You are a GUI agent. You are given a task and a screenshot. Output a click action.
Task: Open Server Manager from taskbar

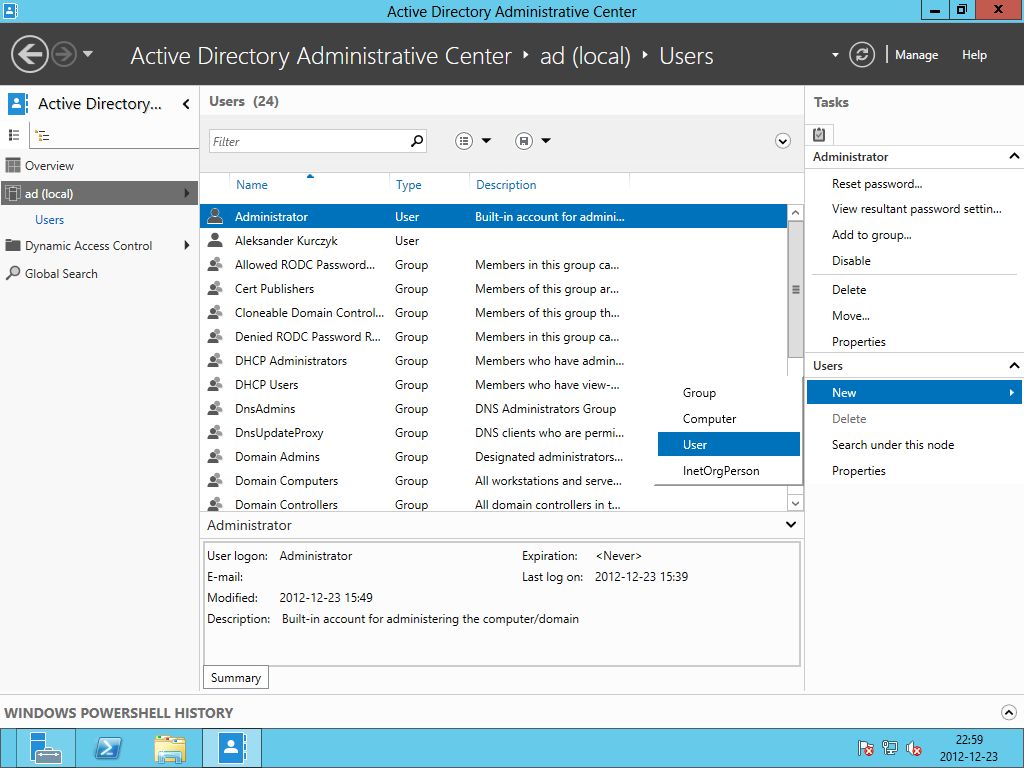46,748
